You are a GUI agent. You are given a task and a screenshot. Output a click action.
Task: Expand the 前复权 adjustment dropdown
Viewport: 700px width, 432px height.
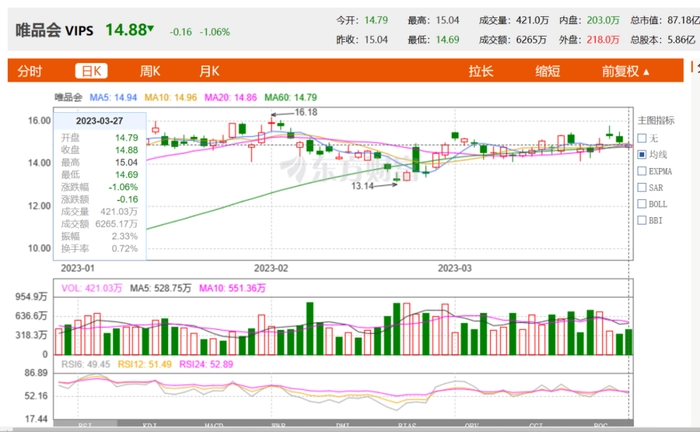pyautogui.click(x=626, y=71)
